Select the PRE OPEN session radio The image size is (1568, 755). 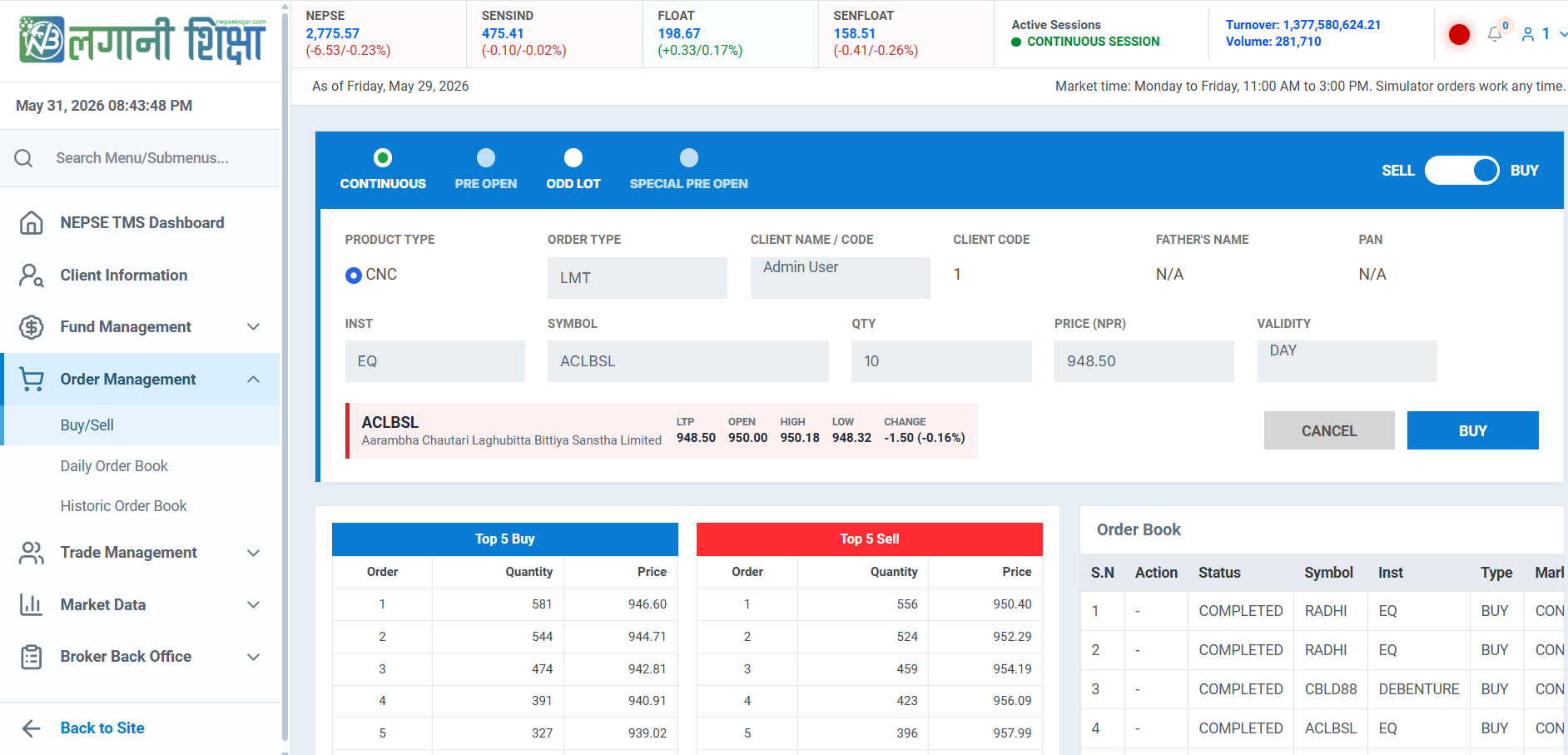486,157
